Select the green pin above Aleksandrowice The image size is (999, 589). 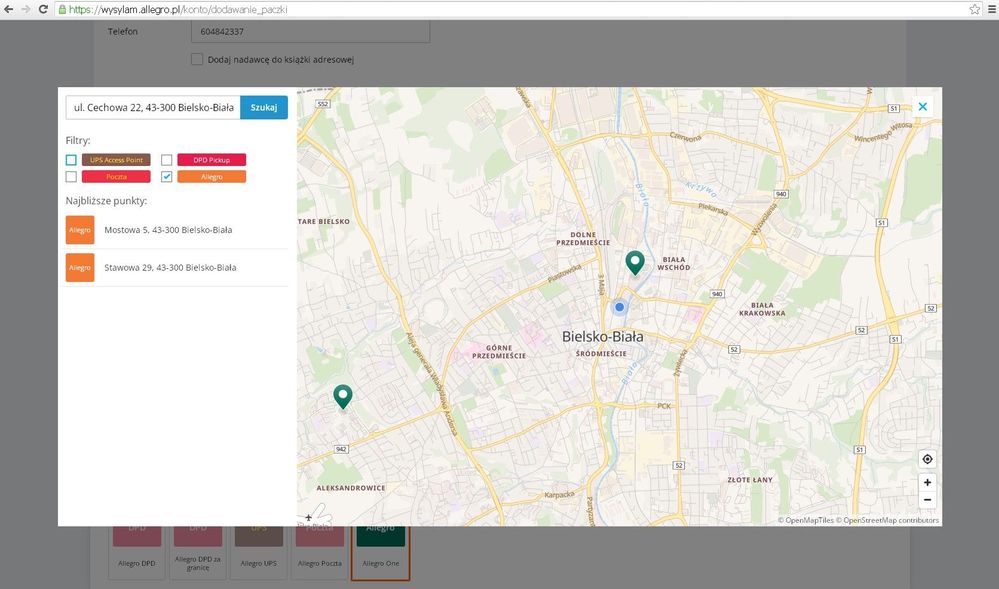[343, 396]
